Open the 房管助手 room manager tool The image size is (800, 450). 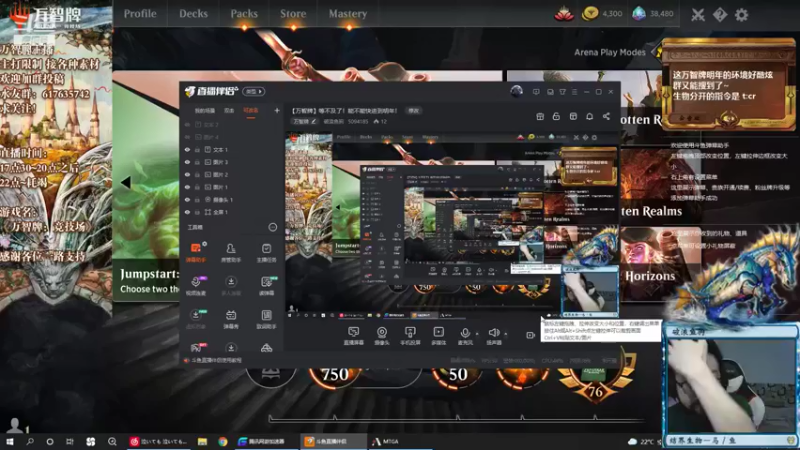(x=231, y=252)
